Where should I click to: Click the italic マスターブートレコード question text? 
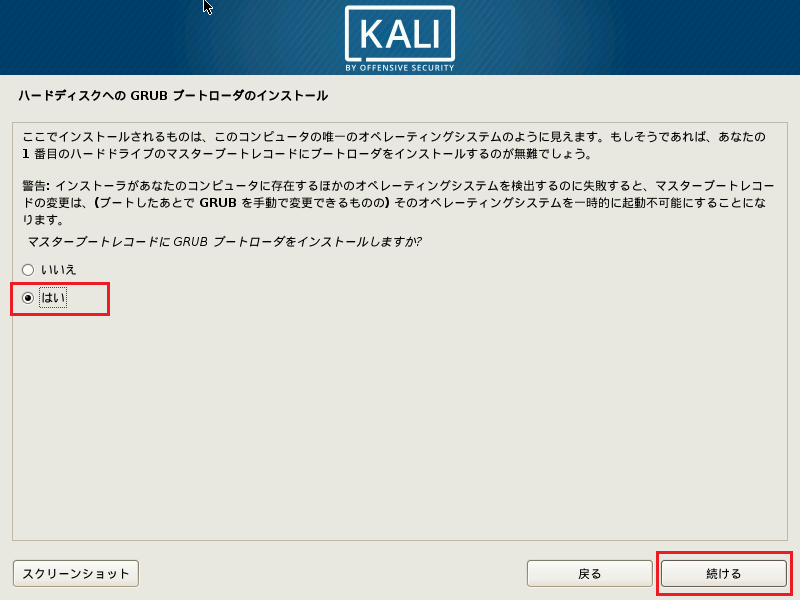(224, 242)
